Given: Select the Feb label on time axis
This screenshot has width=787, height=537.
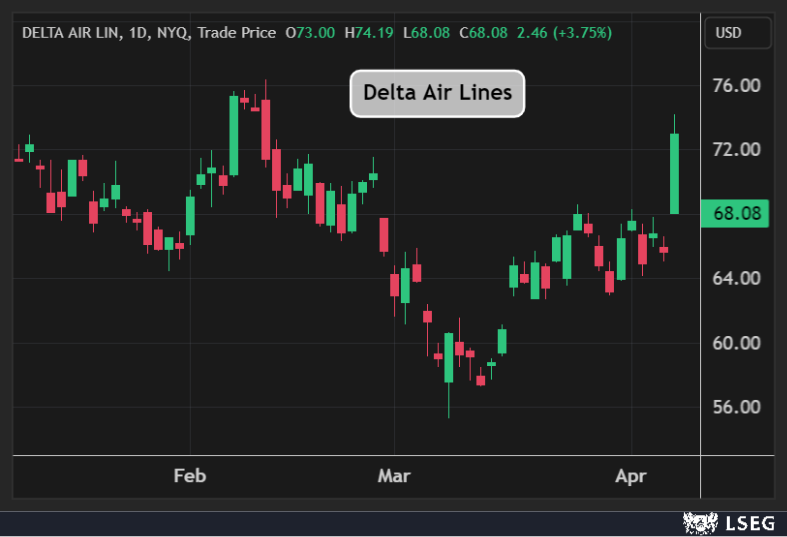Looking at the screenshot, I should click(x=189, y=476).
